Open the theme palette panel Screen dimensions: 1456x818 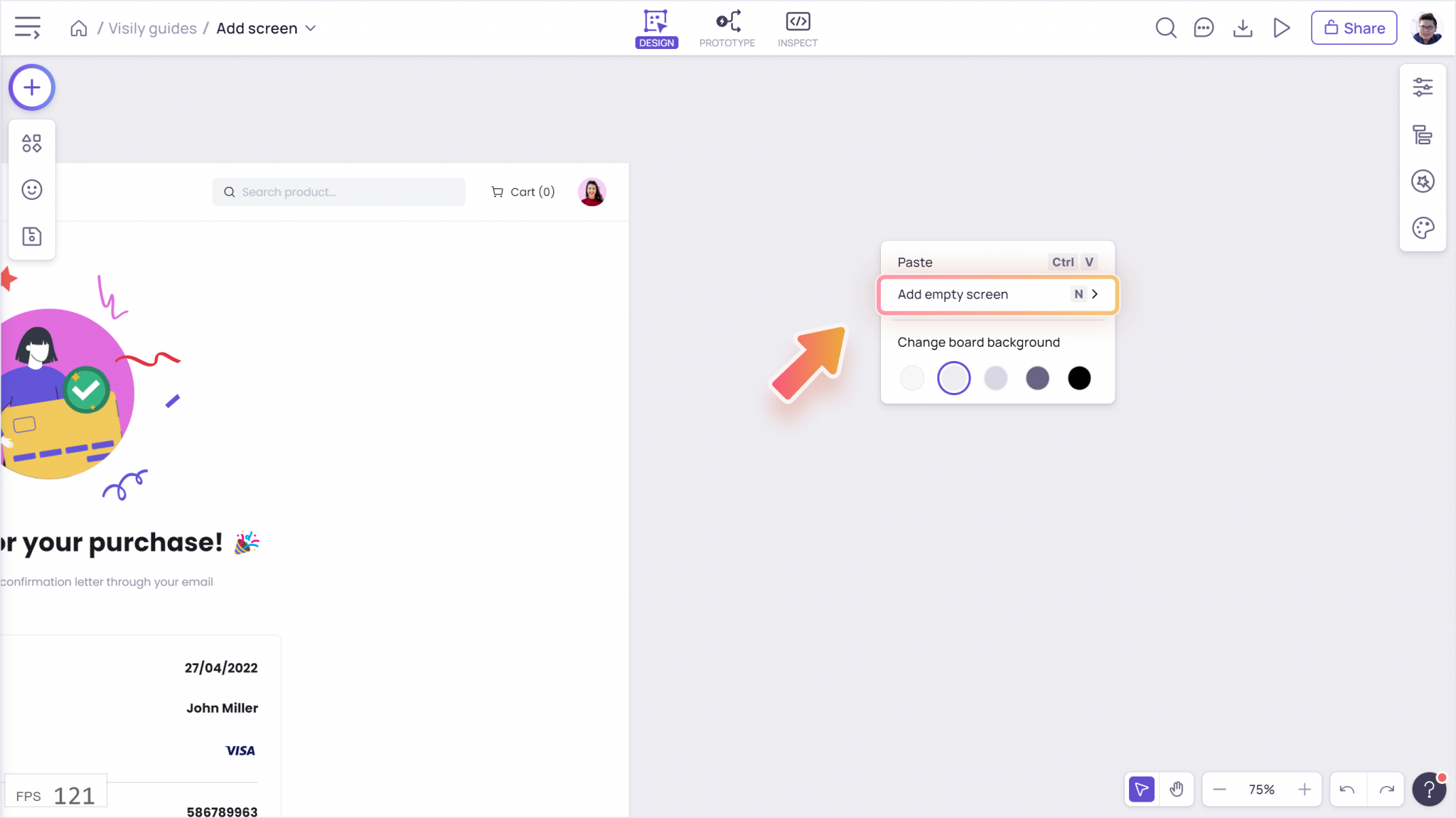pyautogui.click(x=1423, y=228)
